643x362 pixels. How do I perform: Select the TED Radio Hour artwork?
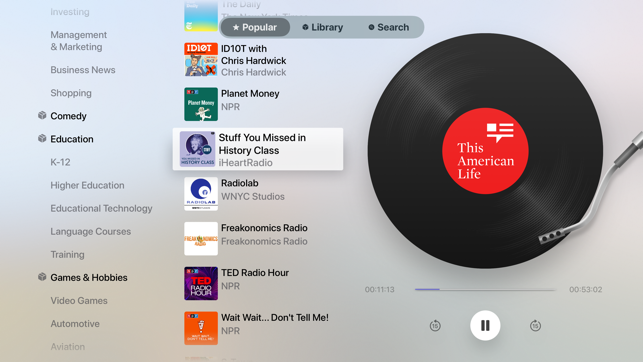point(201,283)
